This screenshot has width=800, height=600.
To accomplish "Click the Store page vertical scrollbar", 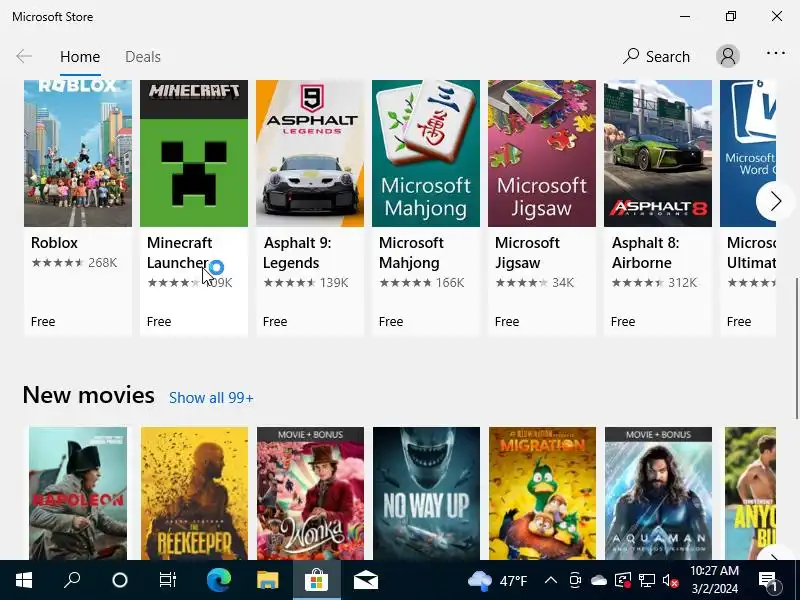I will point(796,348).
